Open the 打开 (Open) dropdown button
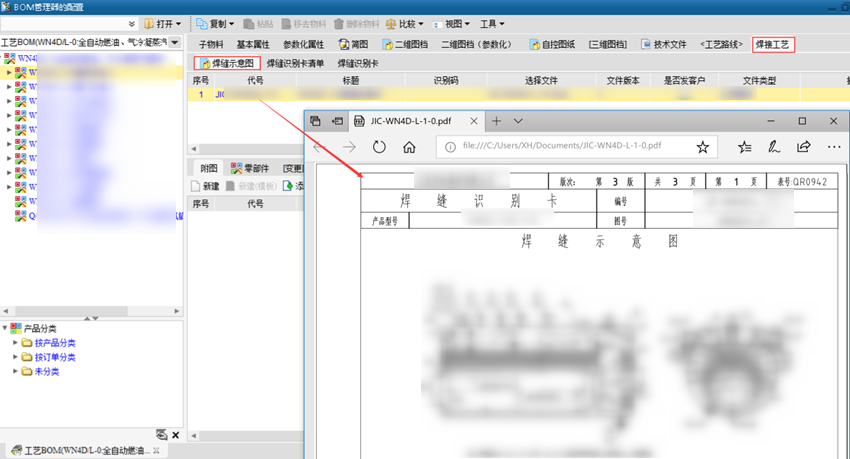Image resolution: width=850 pixels, height=459 pixels. point(163,24)
